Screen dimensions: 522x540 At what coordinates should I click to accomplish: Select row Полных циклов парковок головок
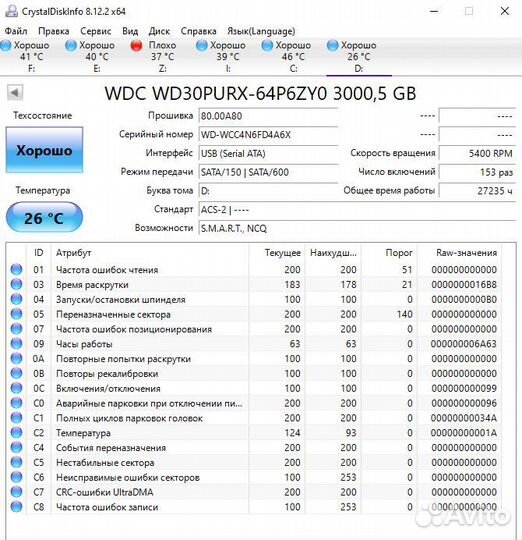coord(254,418)
